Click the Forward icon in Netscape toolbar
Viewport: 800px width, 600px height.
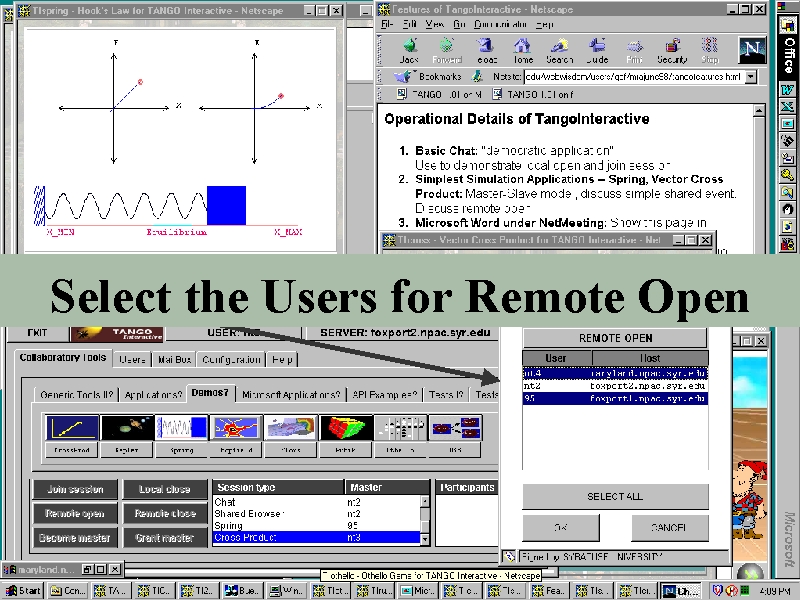(x=447, y=51)
